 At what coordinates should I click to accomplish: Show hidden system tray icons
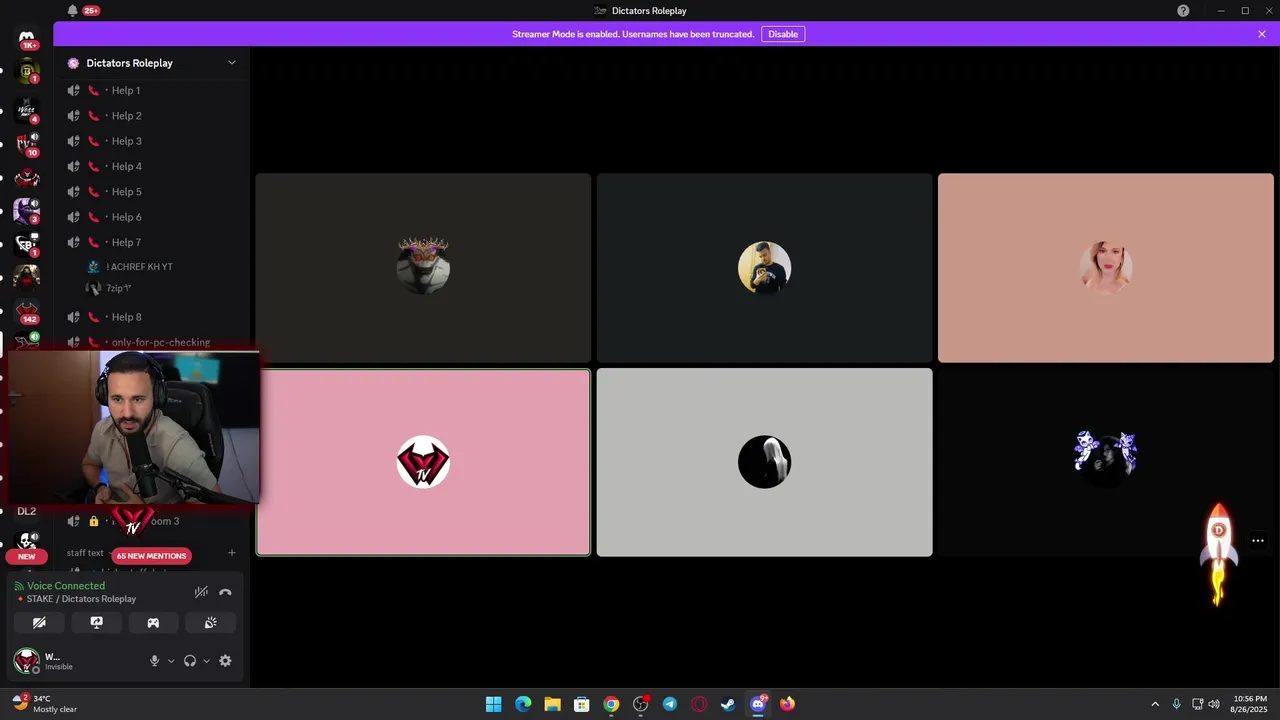click(x=1155, y=704)
